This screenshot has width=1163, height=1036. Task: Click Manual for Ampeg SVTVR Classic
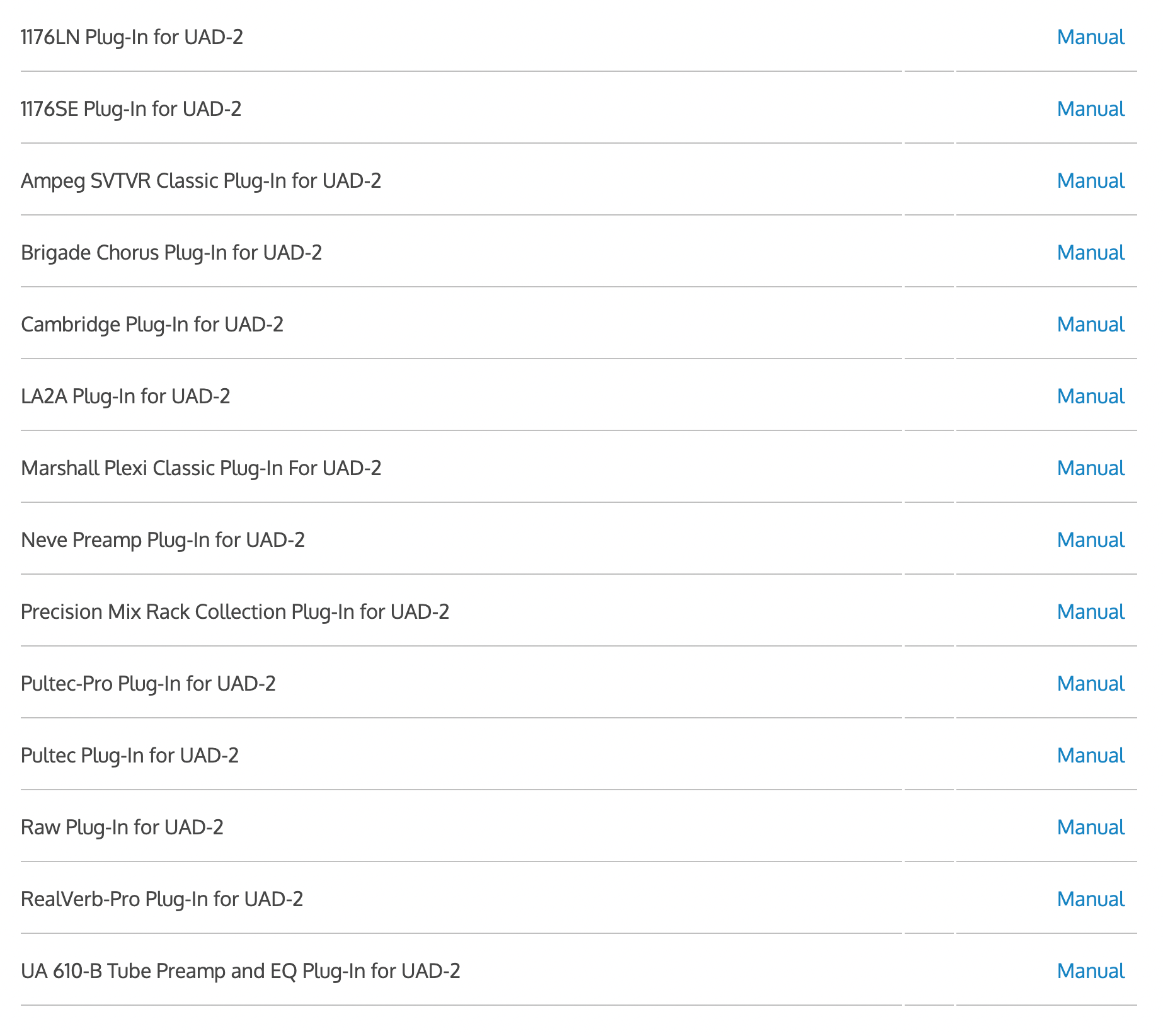click(x=1090, y=181)
